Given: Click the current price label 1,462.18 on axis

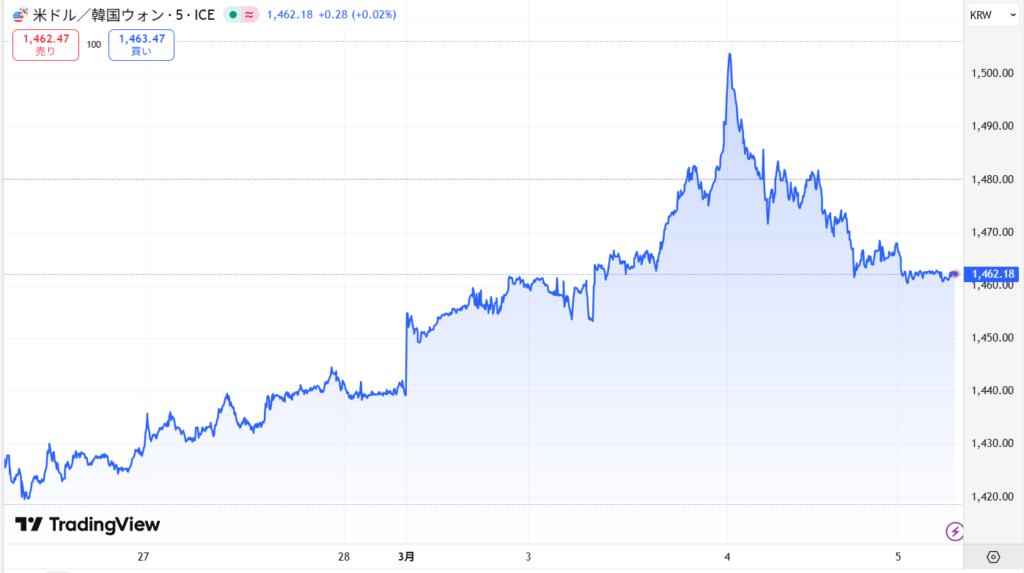Looking at the screenshot, I should click(x=993, y=274).
